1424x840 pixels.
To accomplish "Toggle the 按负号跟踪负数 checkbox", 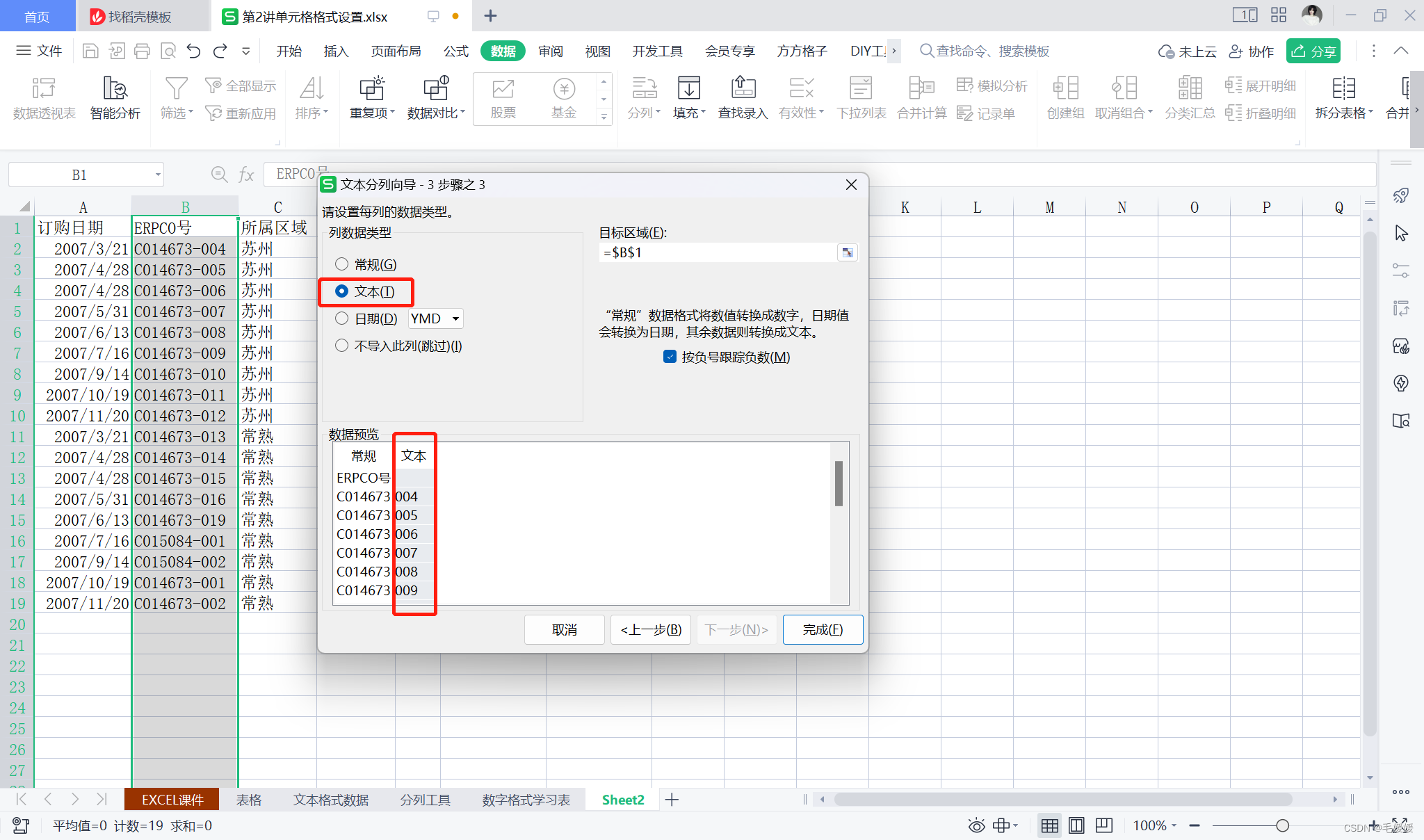I will 670,357.
